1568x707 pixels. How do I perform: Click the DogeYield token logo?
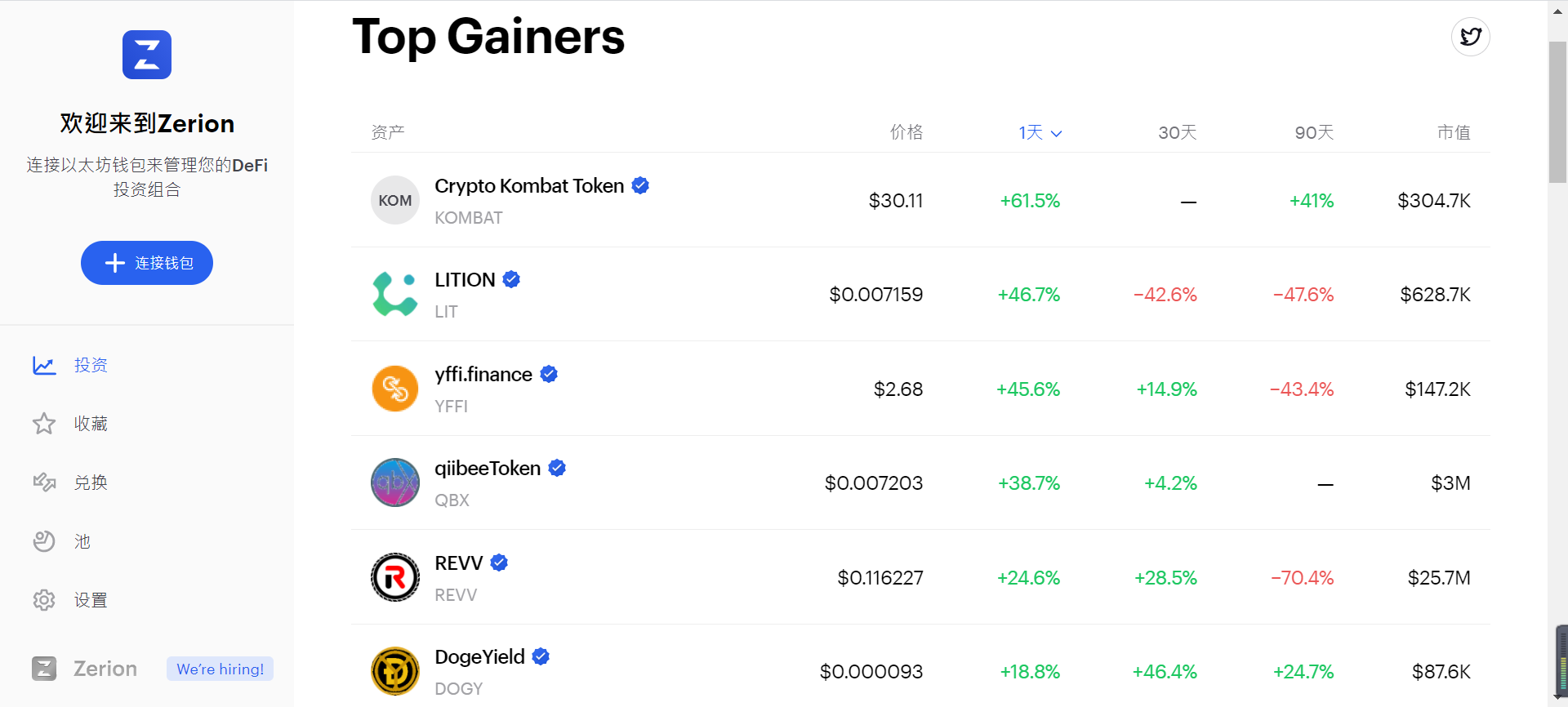pyautogui.click(x=395, y=671)
